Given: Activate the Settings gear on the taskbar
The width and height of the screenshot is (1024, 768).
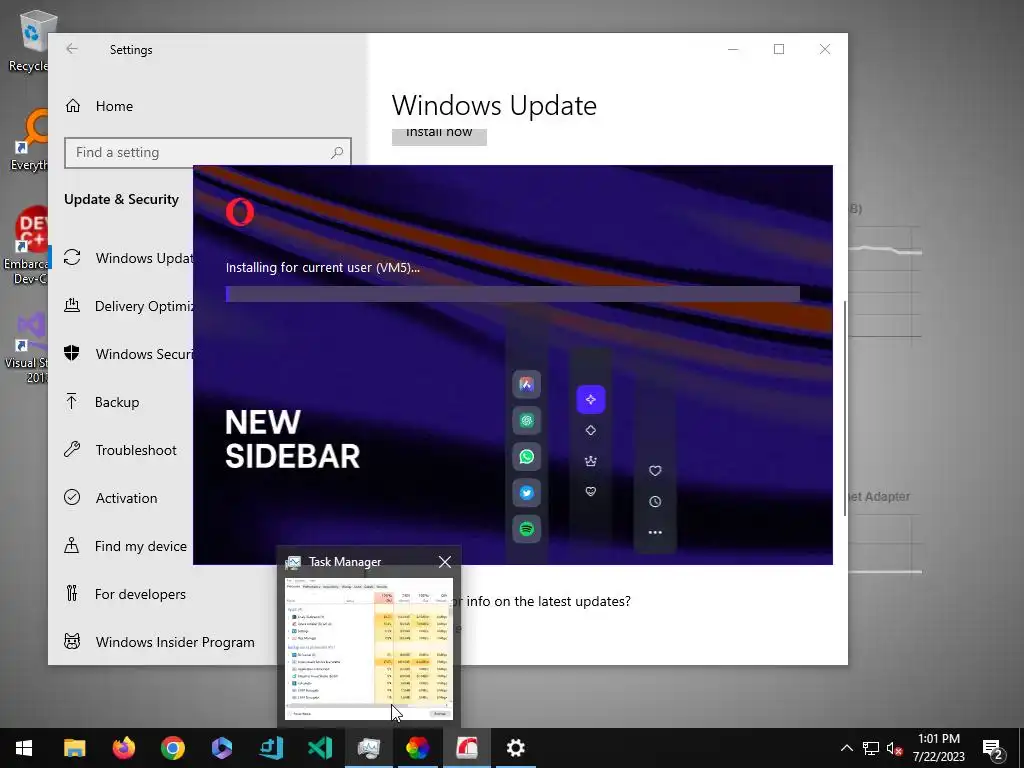Looking at the screenshot, I should pos(515,748).
